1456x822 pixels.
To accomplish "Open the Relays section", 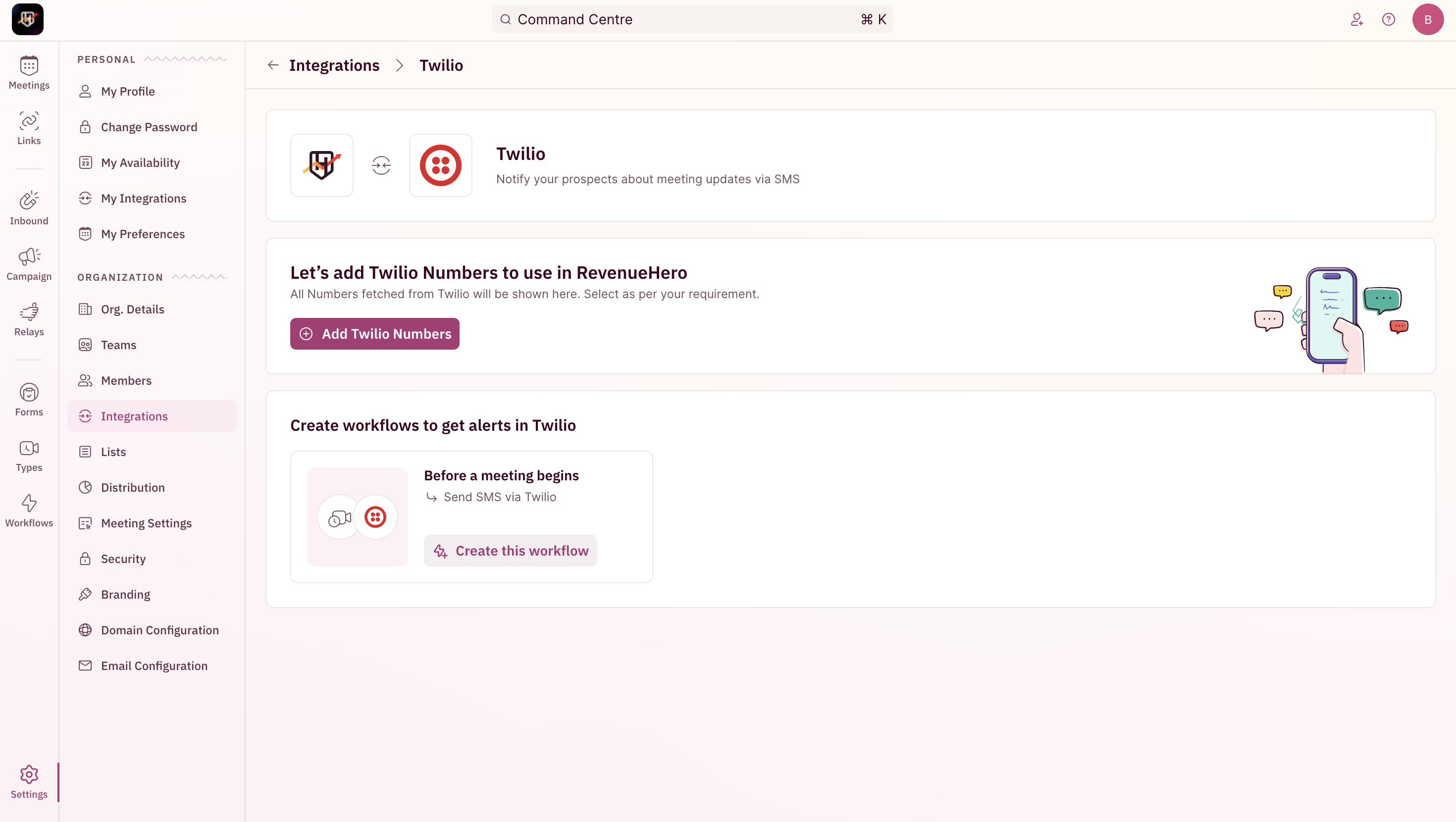I will coord(29,319).
